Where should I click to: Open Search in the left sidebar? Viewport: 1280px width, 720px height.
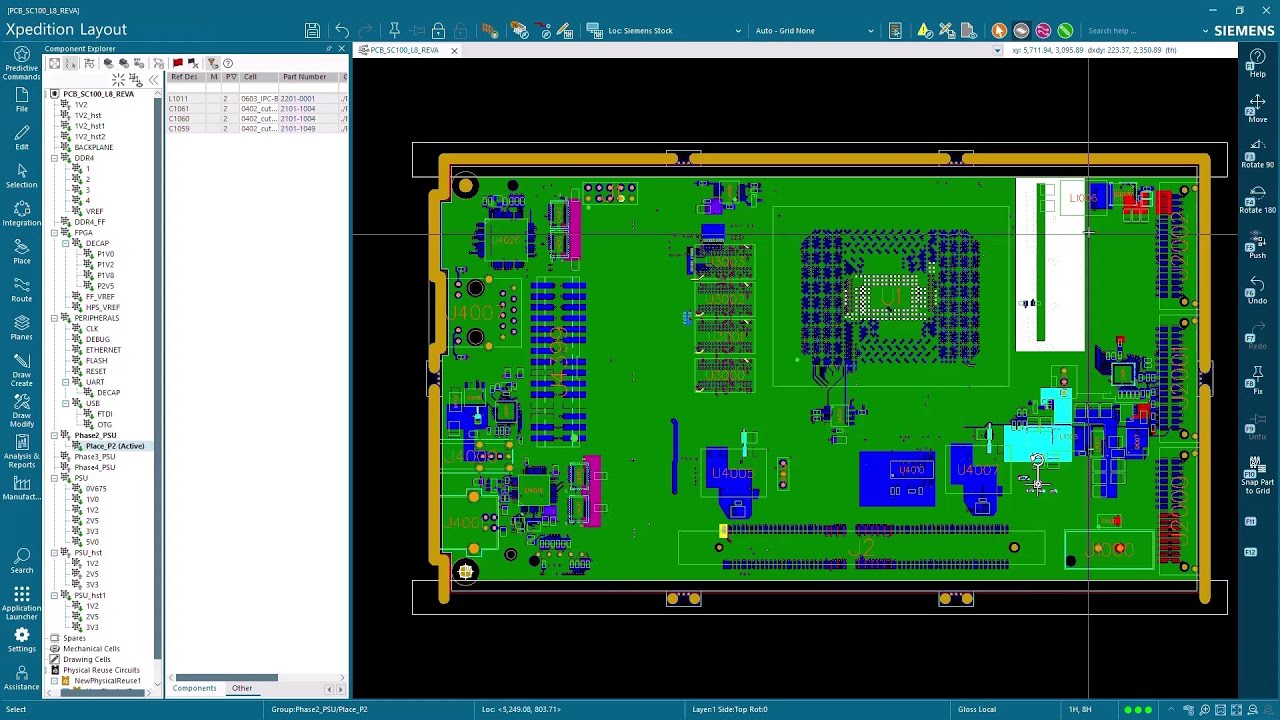[21, 562]
